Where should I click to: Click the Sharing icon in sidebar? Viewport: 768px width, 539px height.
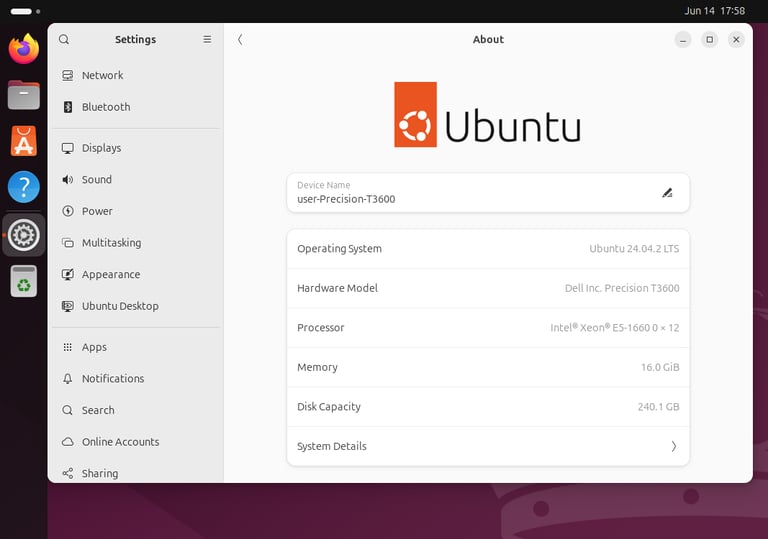click(x=68, y=473)
